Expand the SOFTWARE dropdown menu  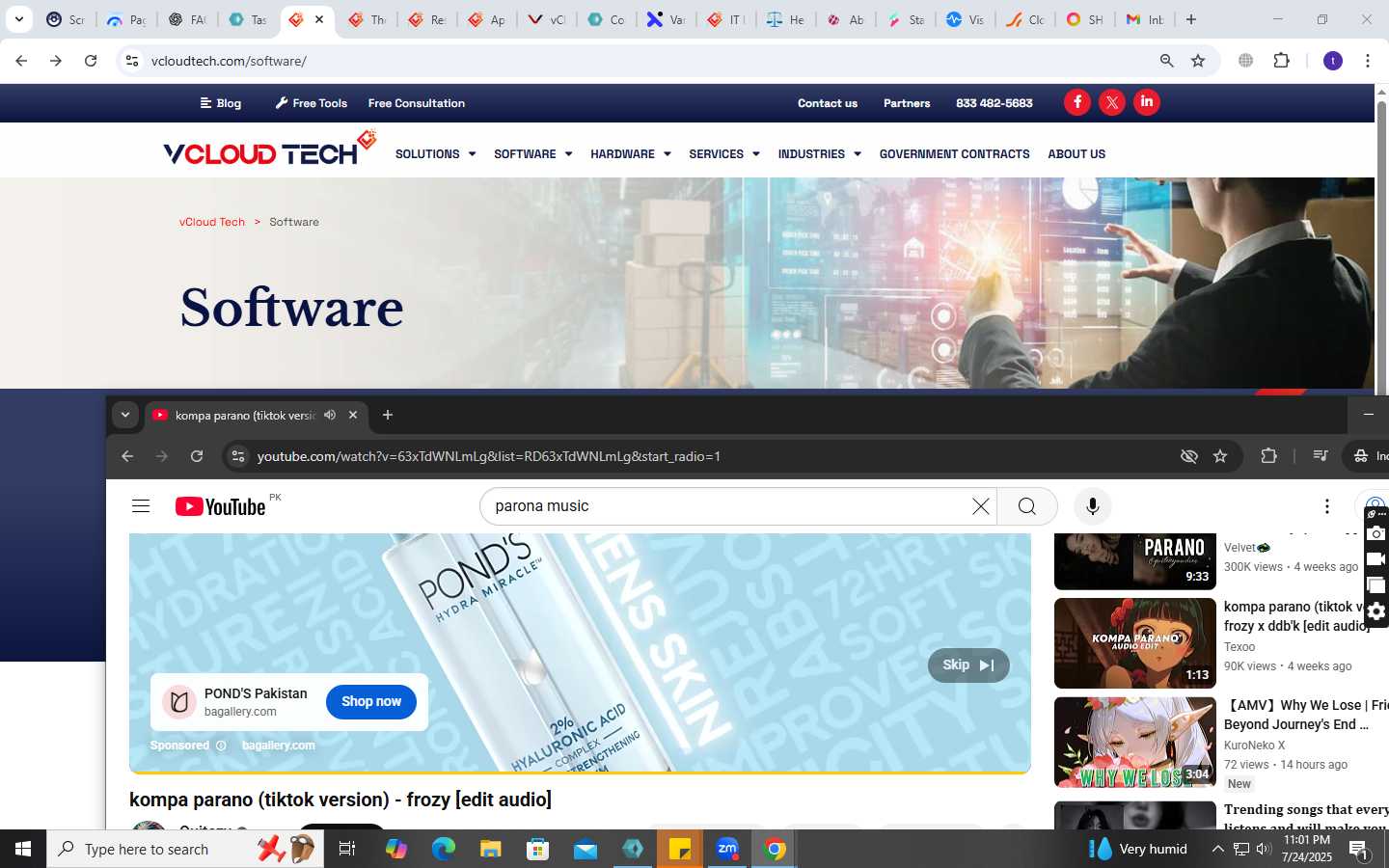coord(532,154)
